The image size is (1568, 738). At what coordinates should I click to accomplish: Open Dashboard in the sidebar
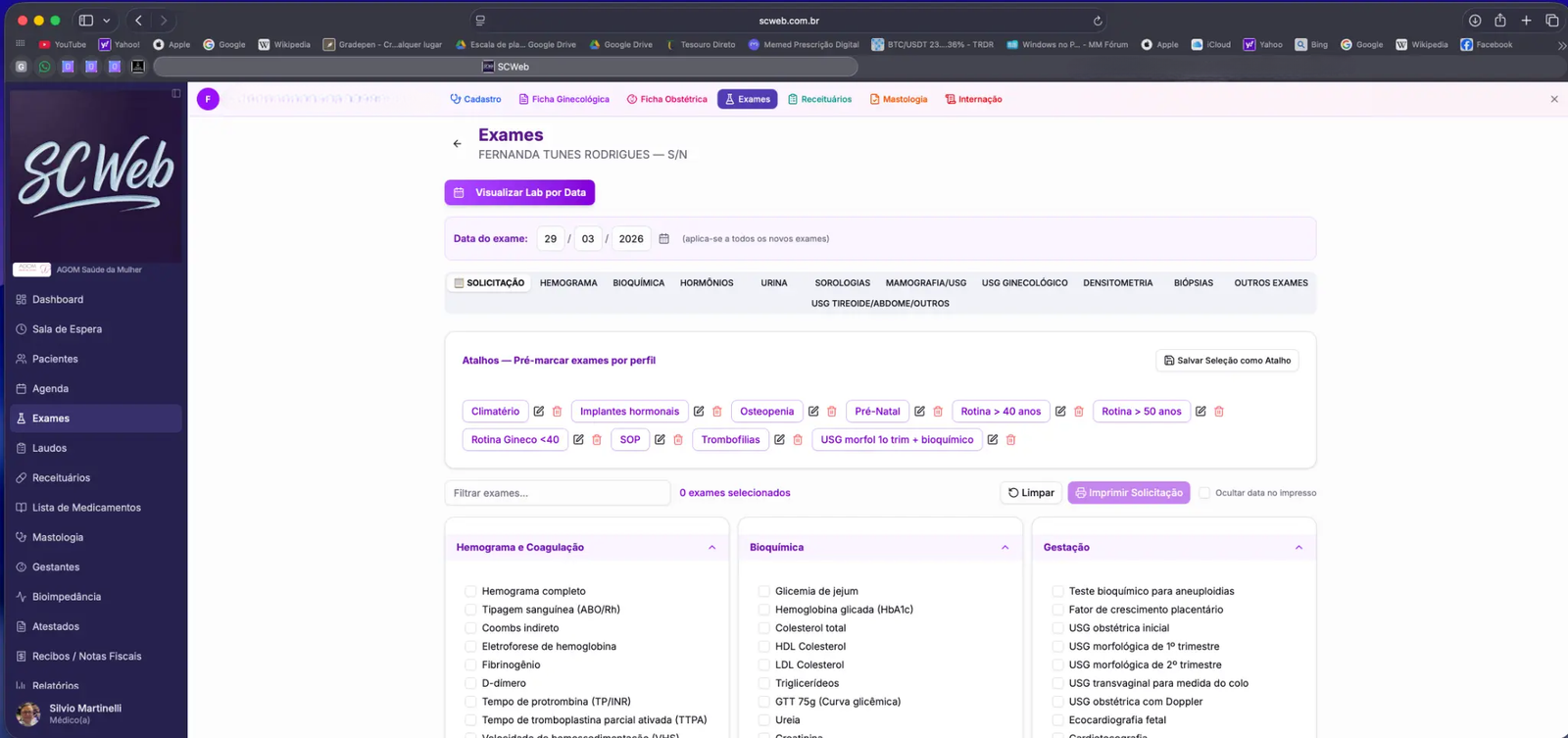(x=96, y=300)
